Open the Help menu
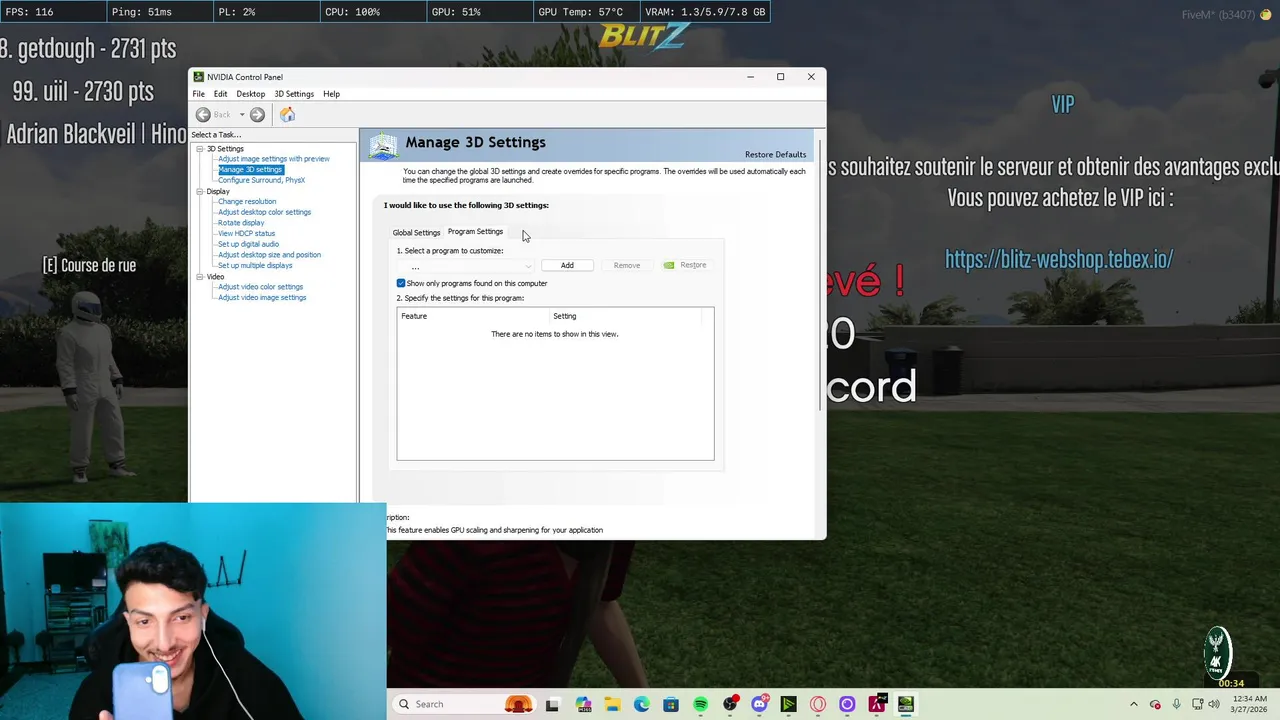1280x720 pixels. (331, 94)
